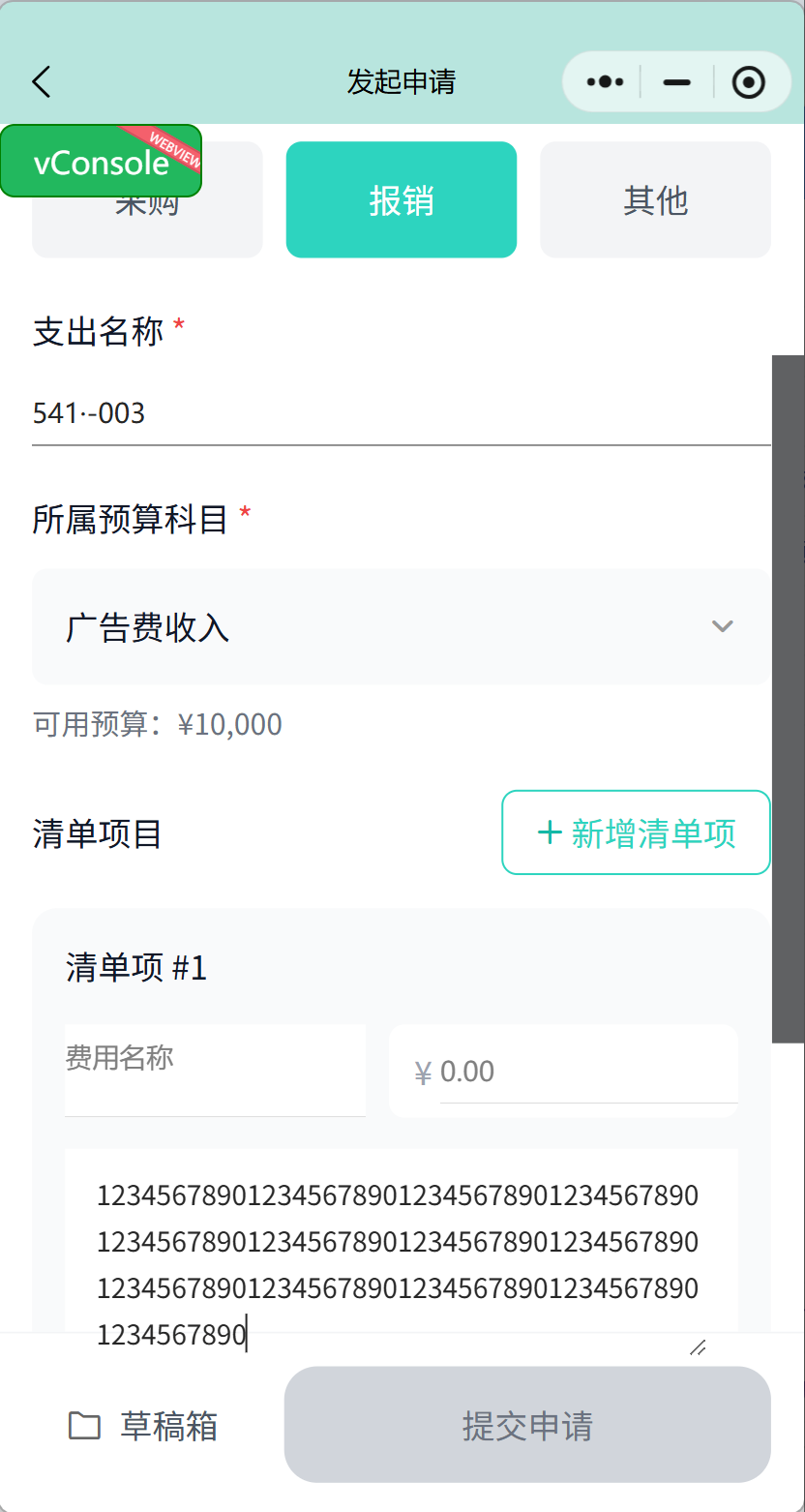
Task: Click the 新增清单项 button
Action: tap(635, 832)
